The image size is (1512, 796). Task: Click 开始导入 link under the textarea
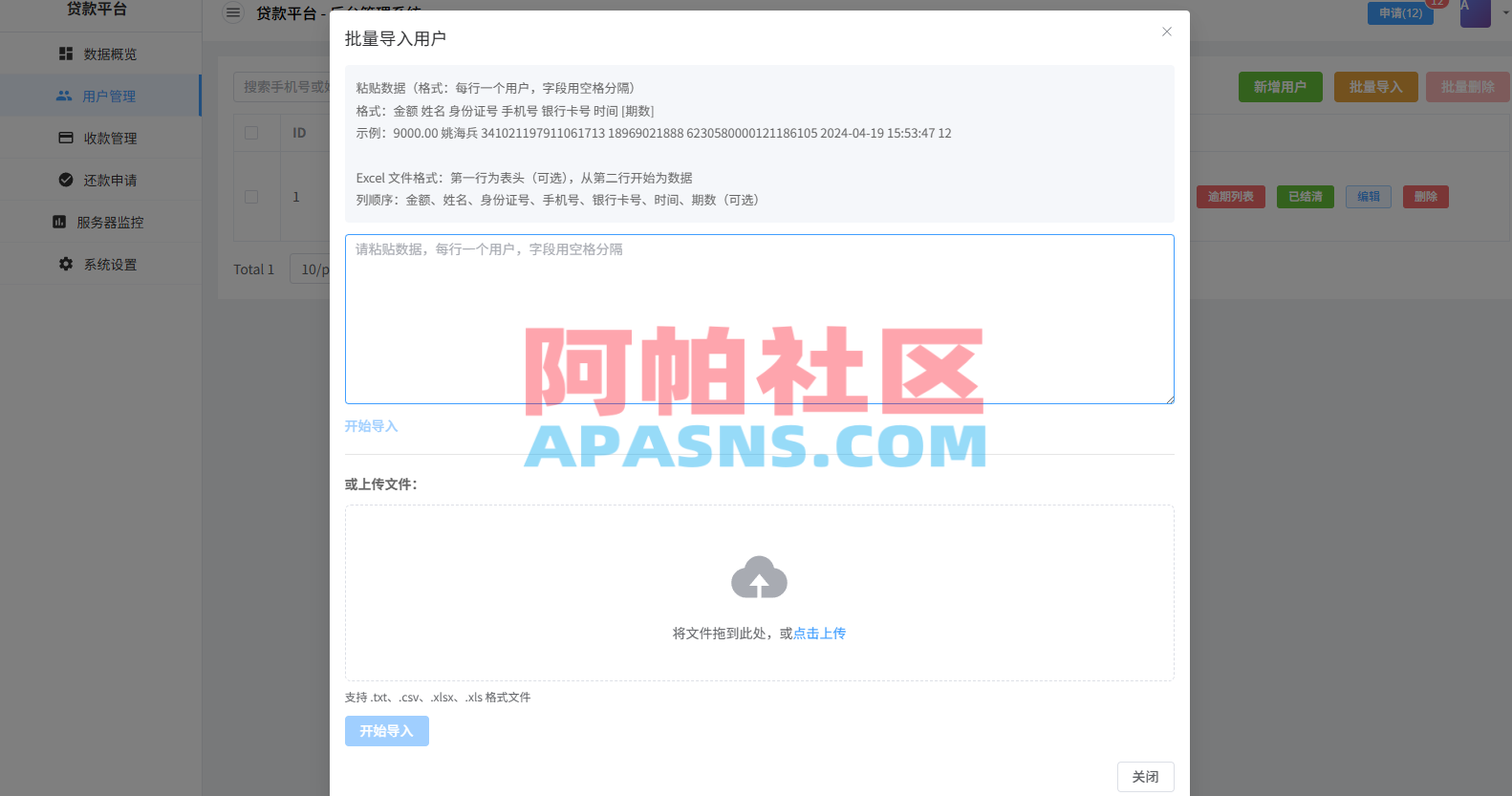click(371, 426)
